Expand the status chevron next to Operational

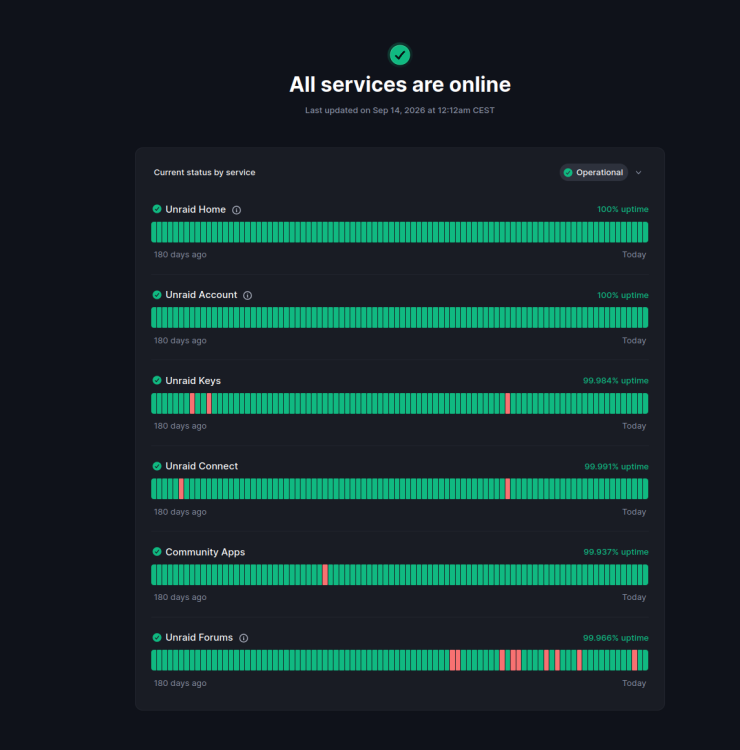pyautogui.click(x=639, y=173)
